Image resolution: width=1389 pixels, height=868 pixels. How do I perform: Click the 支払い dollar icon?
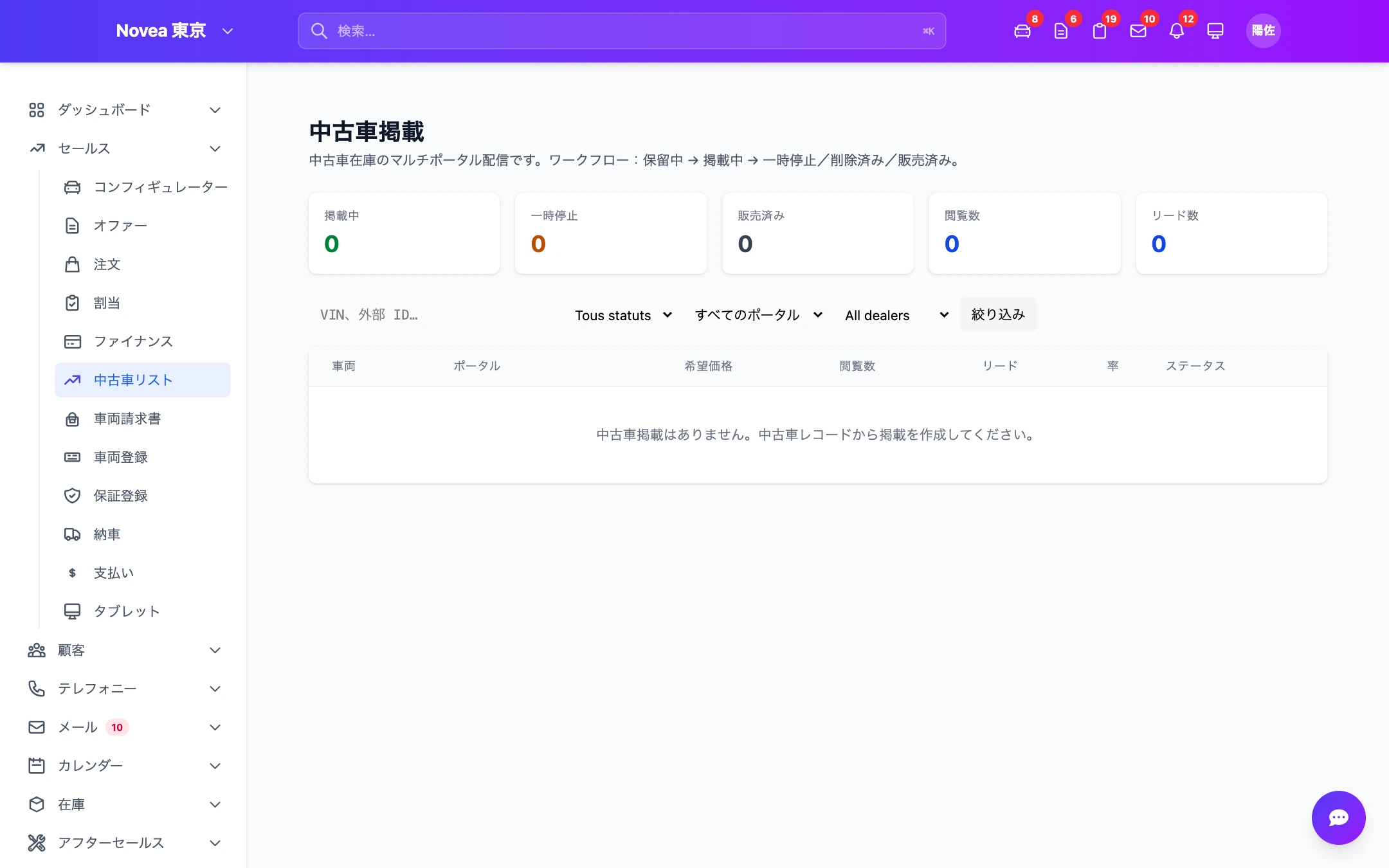(x=73, y=573)
